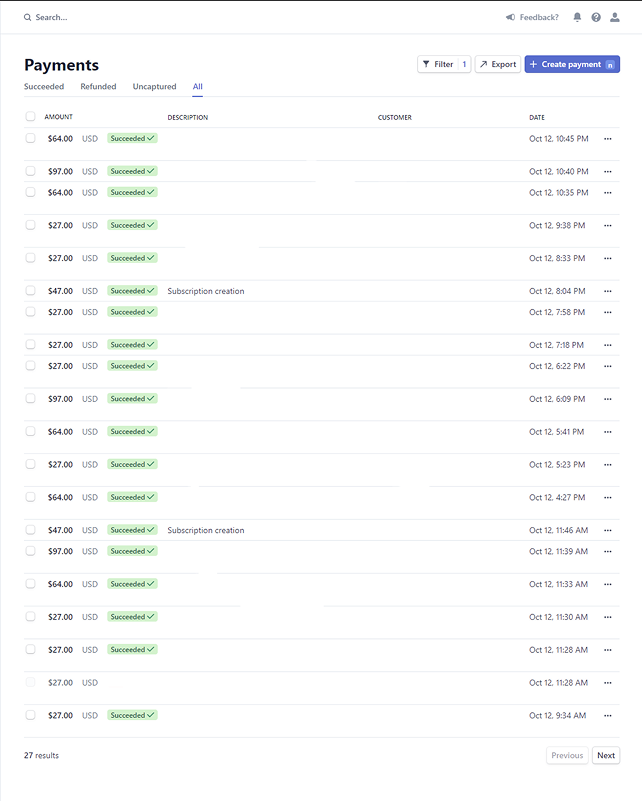643x801 pixels.
Task: Click the megaphone Feedback icon
Action: (x=510, y=17)
